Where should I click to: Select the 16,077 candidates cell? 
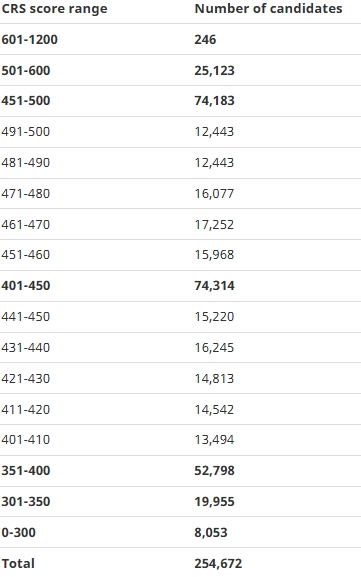click(214, 194)
